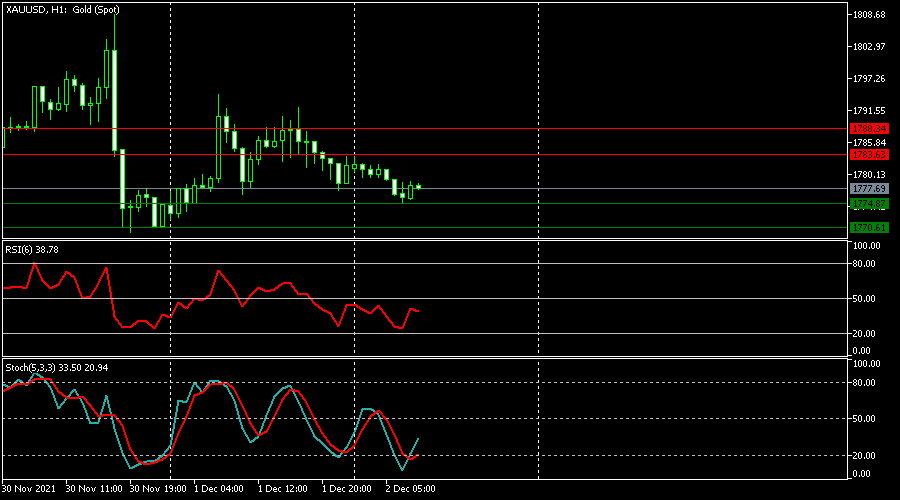The image size is (900, 500).
Task: Click the Stochastic 80.00 level label
Action: coord(864,383)
